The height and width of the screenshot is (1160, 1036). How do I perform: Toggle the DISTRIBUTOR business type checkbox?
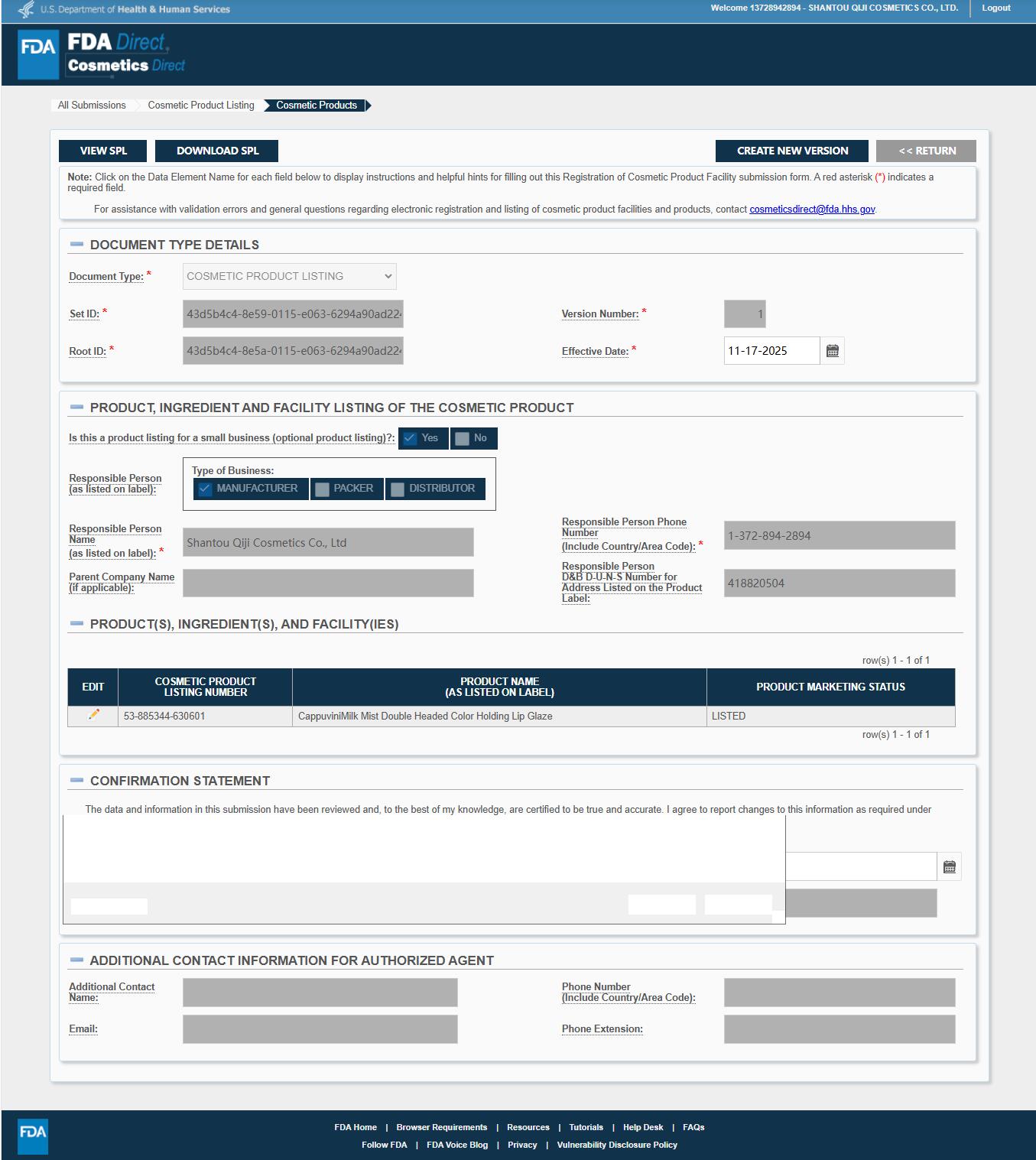[398, 489]
